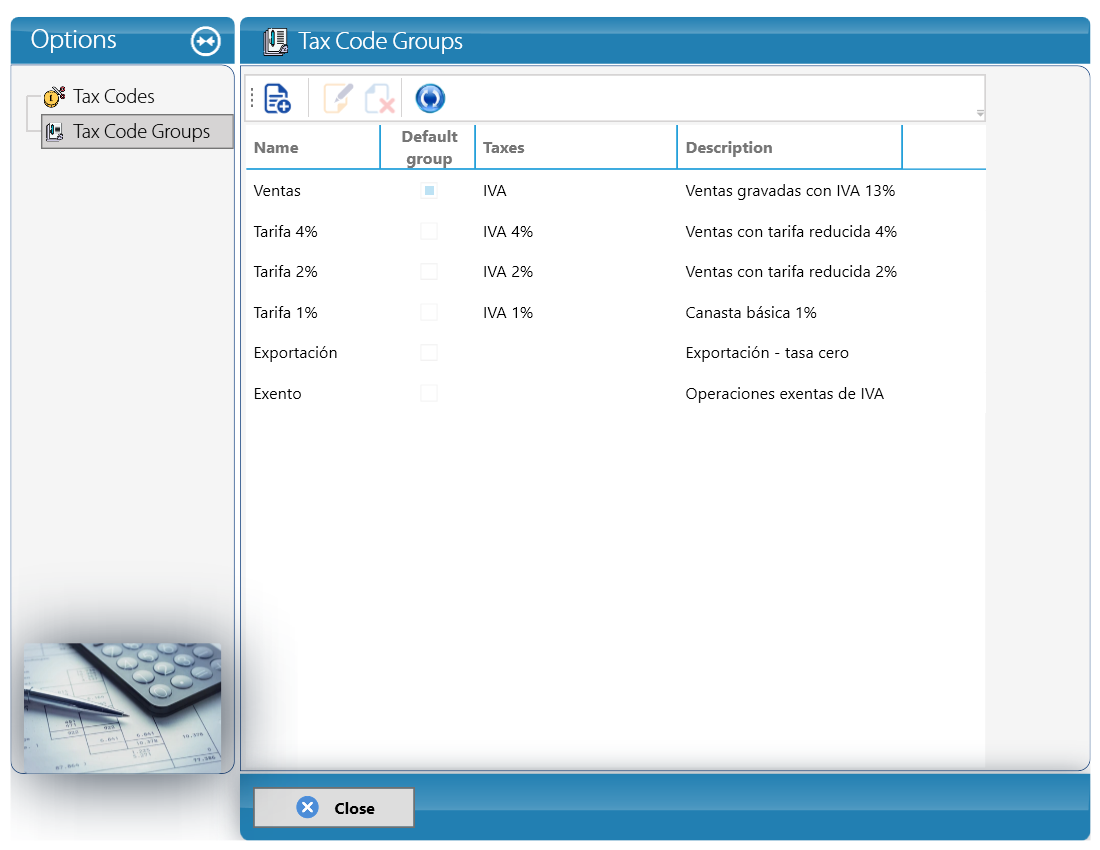The height and width of the screenshot is (850, 1100).
Task: Click the Tax Code Groups header icon
Action: coord(276,41)
